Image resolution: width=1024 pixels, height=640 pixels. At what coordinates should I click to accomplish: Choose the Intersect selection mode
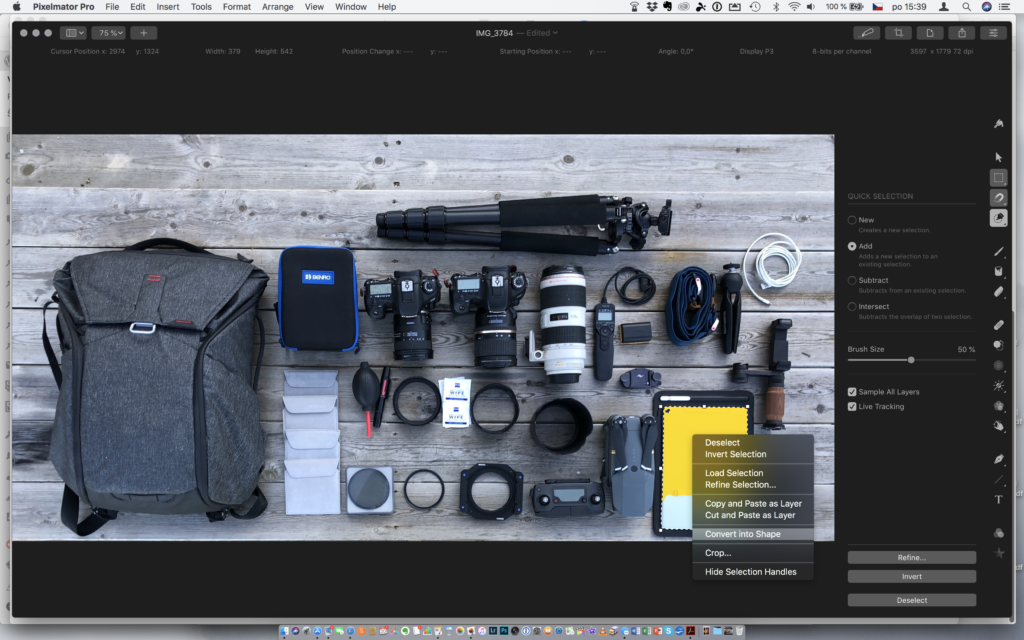(x=852, y=306)
